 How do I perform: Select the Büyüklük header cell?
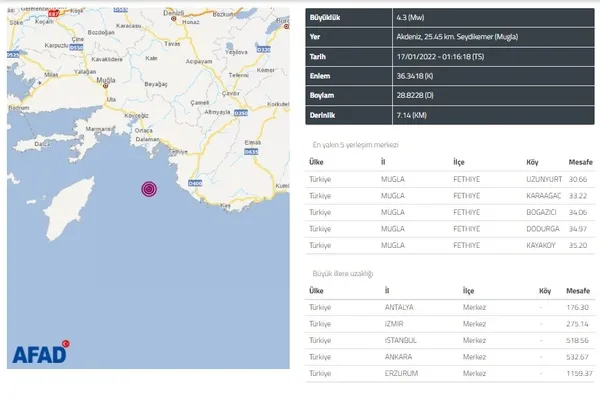coord(327,17)
